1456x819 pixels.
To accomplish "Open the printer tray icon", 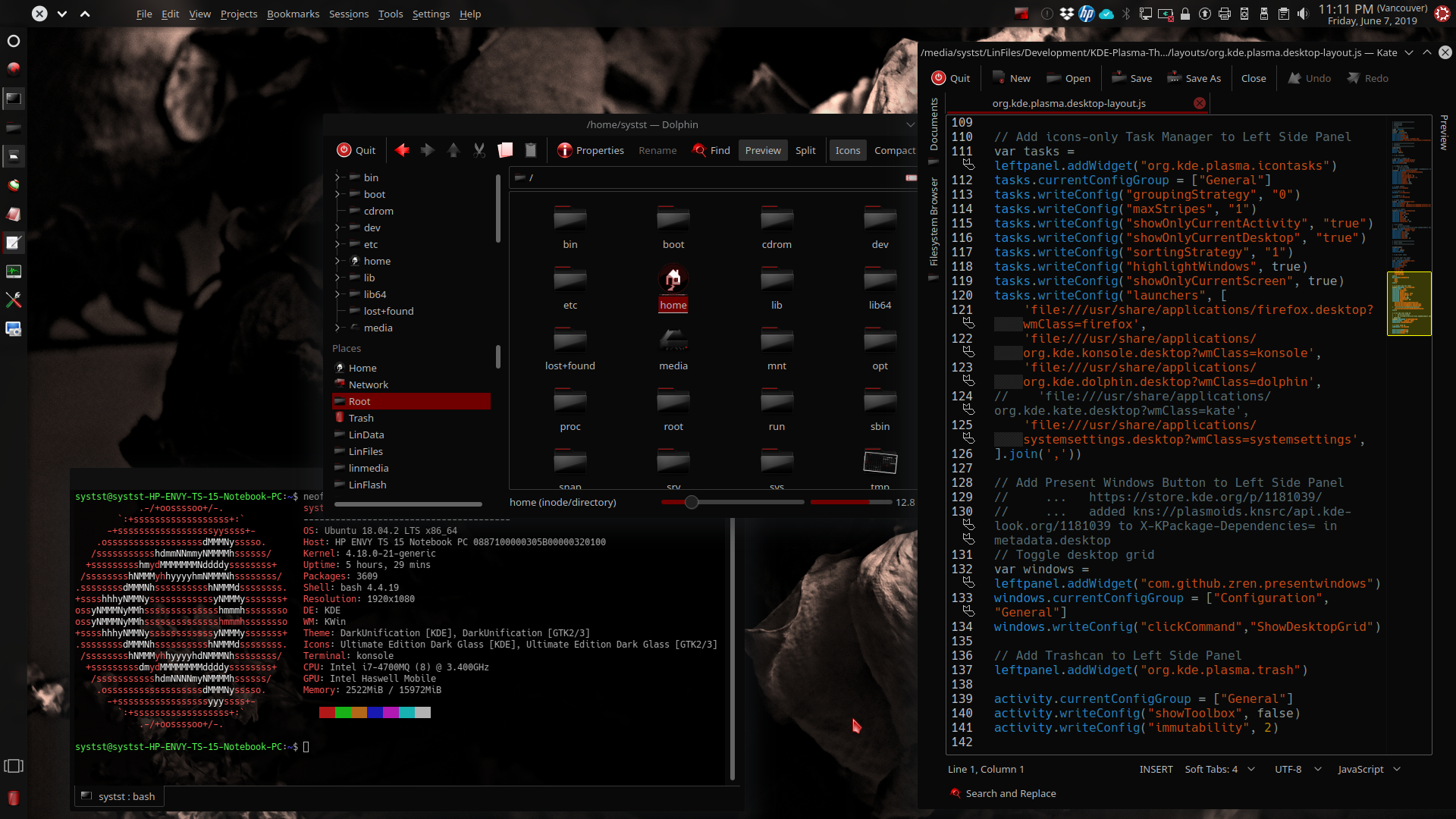I will (1224, 14).
